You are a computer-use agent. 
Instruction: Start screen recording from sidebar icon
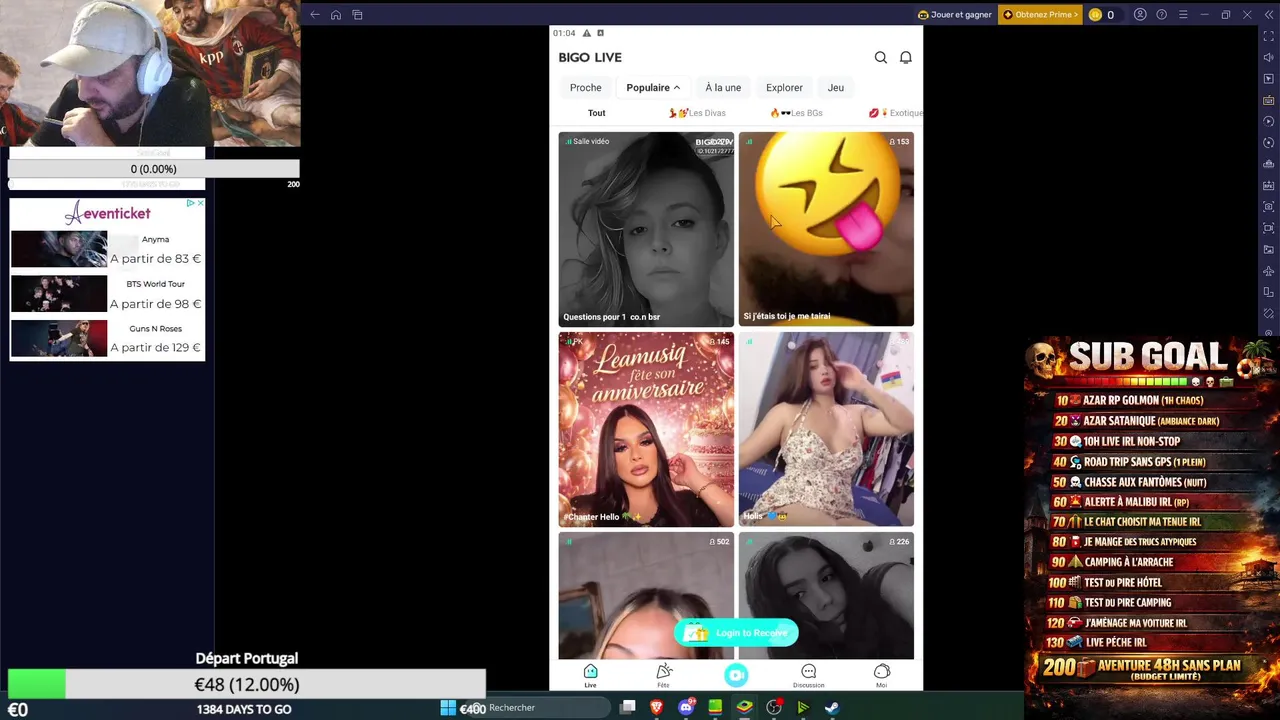(1268, 228)
